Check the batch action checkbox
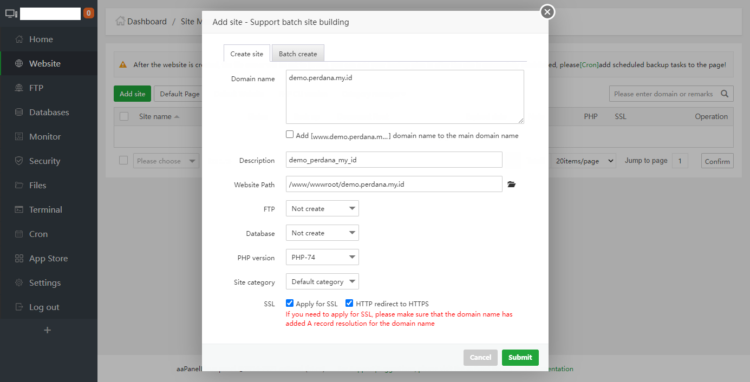The image size is (750, 382). (x=123, y=161)
